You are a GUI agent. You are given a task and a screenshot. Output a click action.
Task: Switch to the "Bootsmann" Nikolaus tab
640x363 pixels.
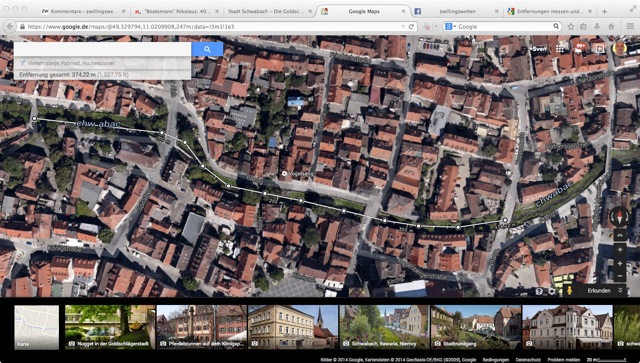pos(177,11)
